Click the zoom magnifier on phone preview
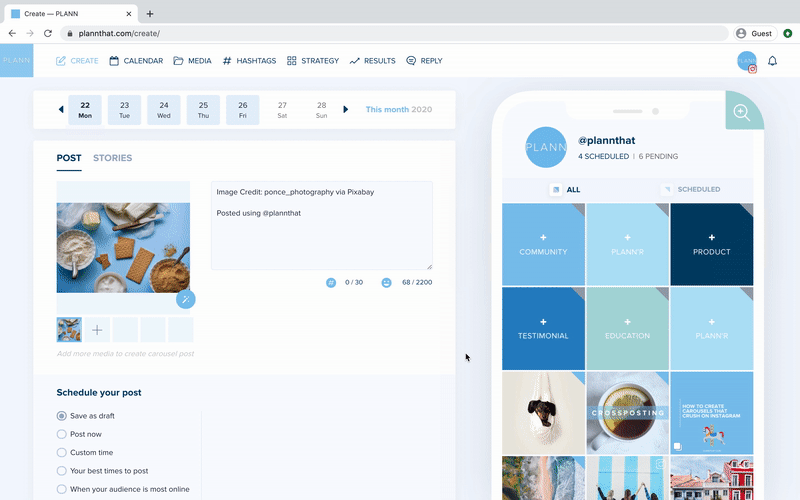The width and height of the screenshot is (800, 500). coord(741,112)
